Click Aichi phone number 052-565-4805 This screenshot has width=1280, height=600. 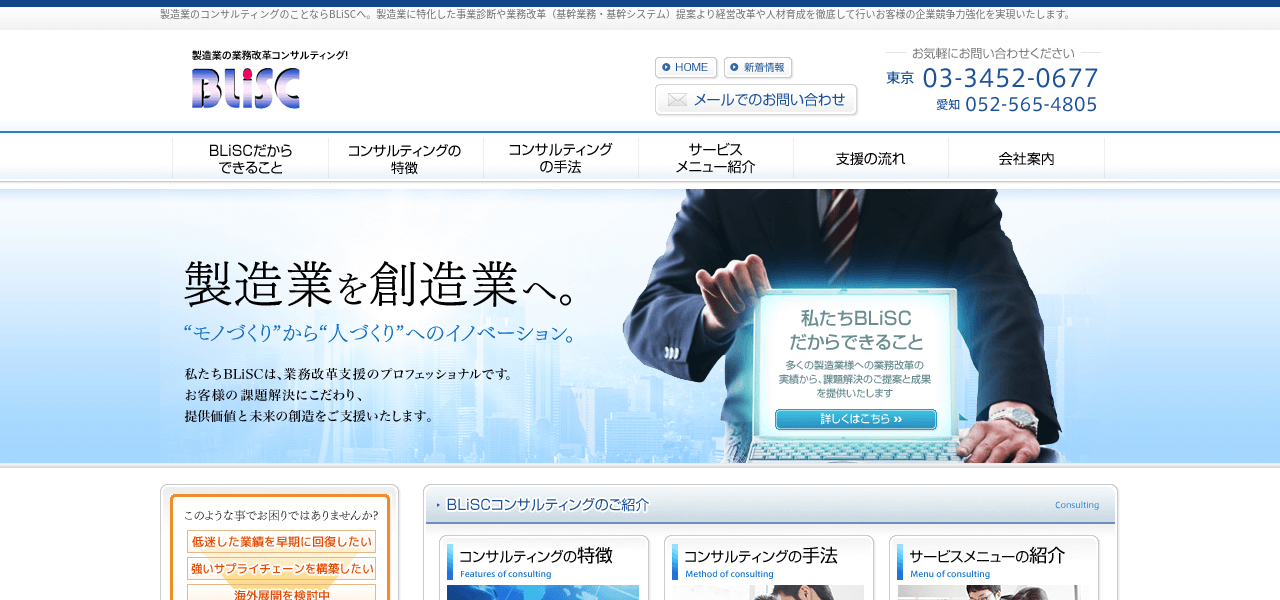(1031, 104)
